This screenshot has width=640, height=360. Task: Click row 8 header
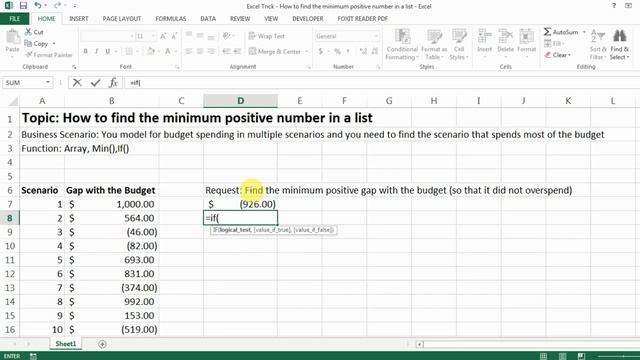[x=10, y=218]
